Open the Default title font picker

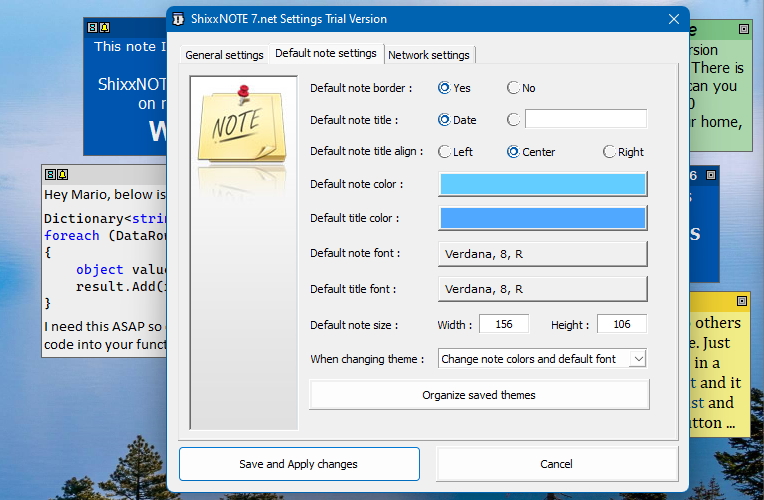[x=543, y=289]
